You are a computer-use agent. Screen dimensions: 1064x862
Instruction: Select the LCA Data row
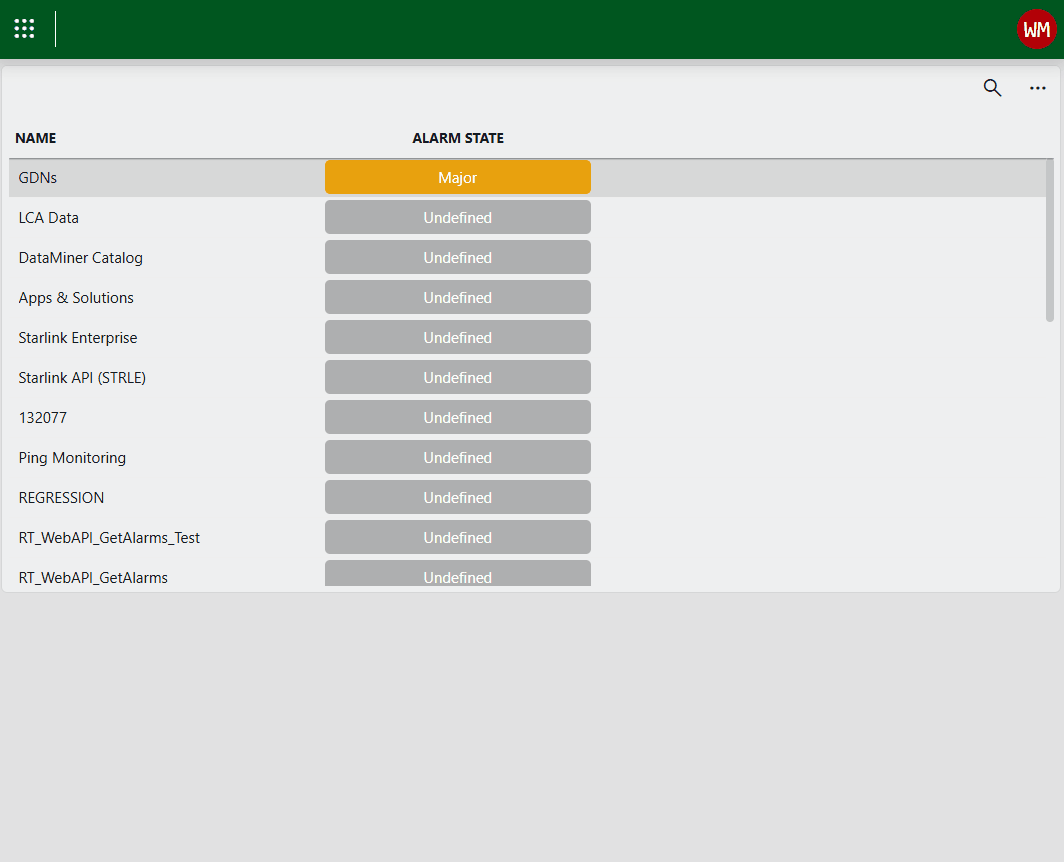point(49,218)
